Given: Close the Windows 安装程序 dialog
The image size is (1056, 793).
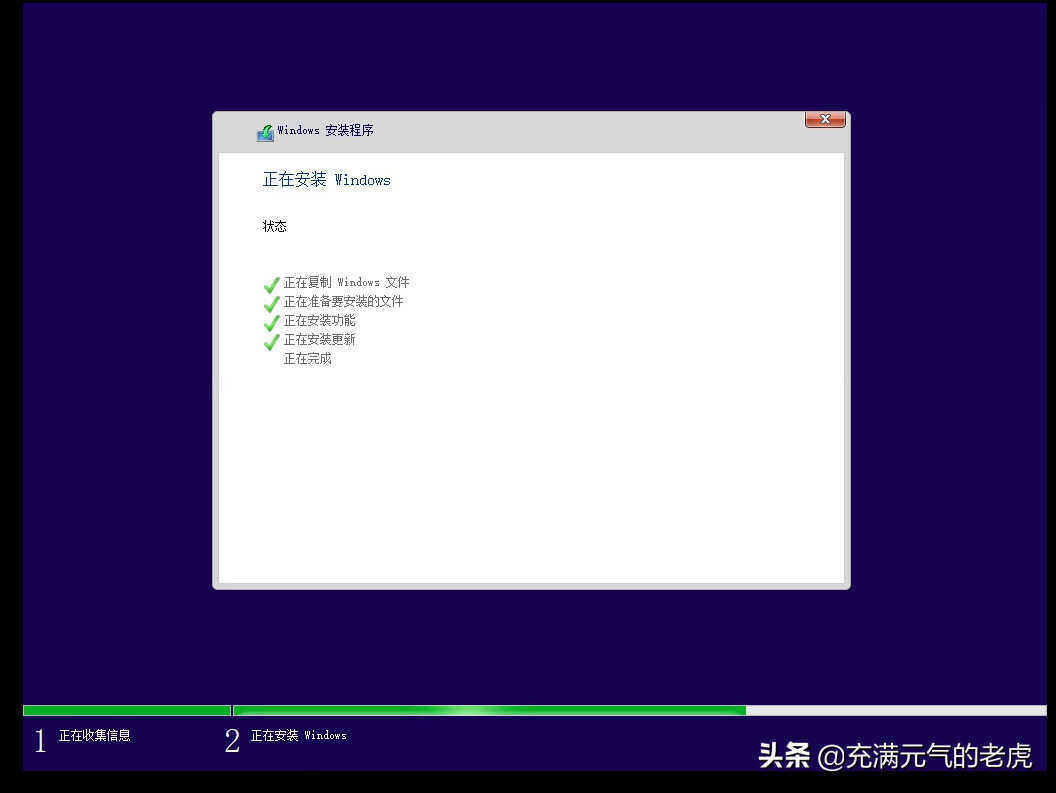Looking at the screenshot, I should tap(825, 119).
